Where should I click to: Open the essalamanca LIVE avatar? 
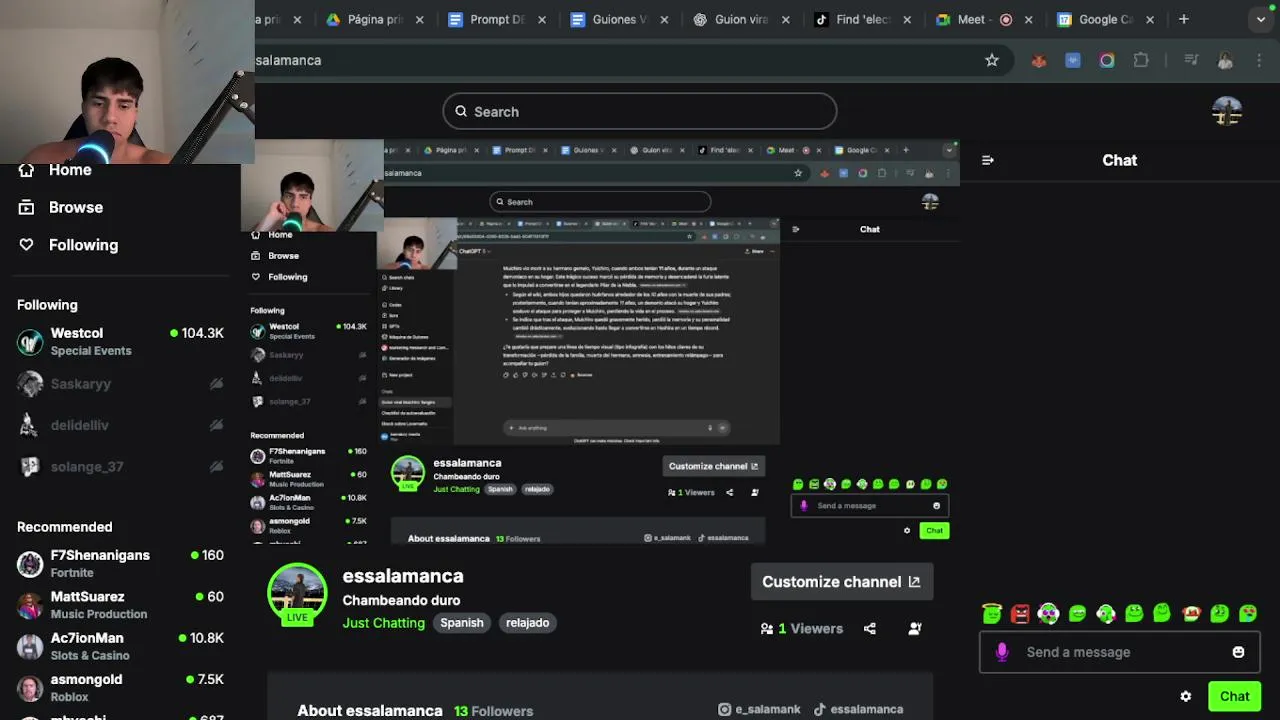pos(297,594)
